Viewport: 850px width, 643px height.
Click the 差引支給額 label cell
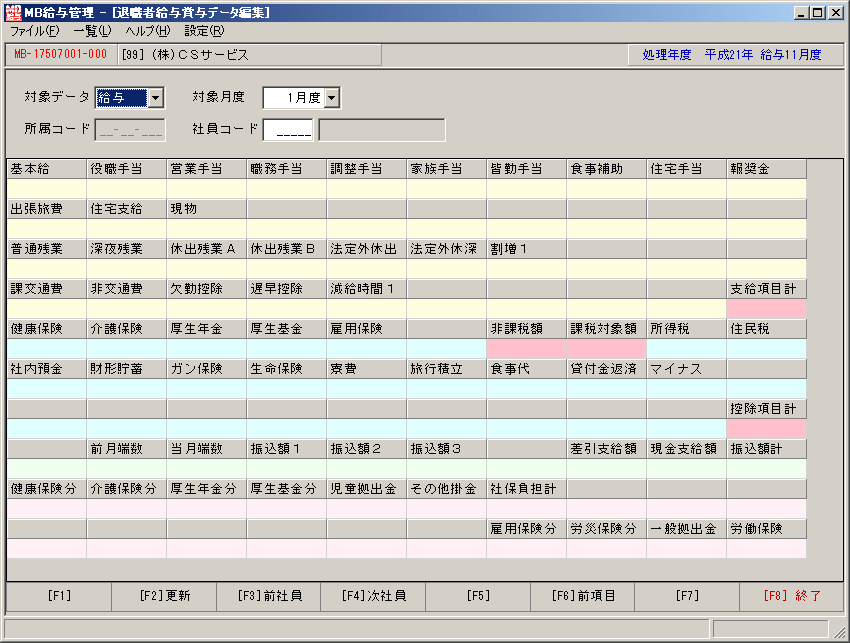[607, 449]
